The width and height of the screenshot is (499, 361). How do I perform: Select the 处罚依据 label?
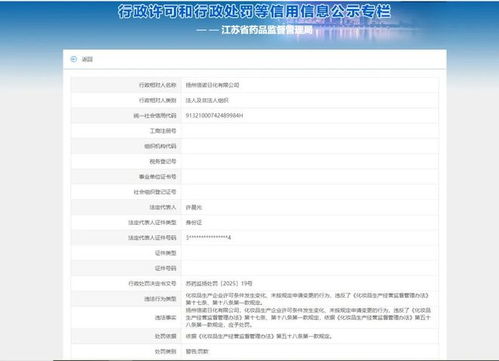(165, 336)
